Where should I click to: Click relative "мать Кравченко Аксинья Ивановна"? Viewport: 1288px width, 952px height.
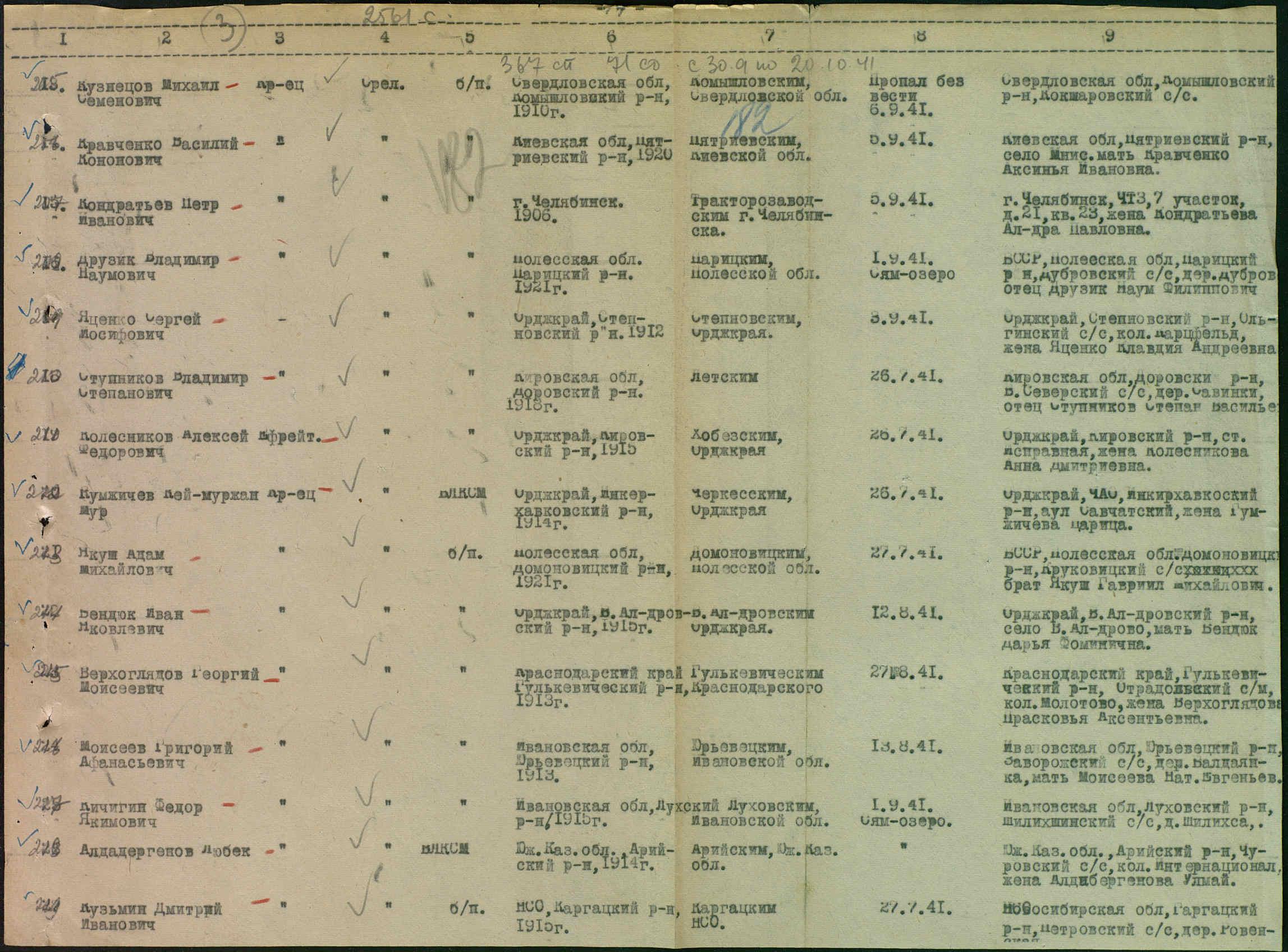[x=1115, y=163]
